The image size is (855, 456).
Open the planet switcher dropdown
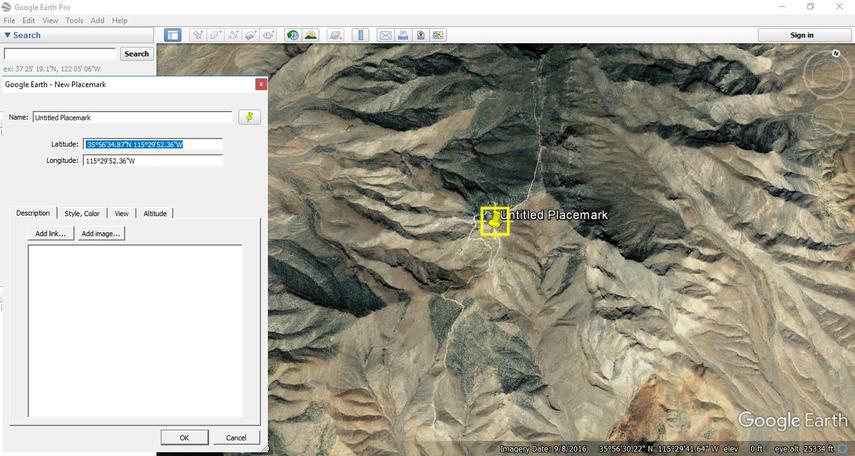point(334,35)
